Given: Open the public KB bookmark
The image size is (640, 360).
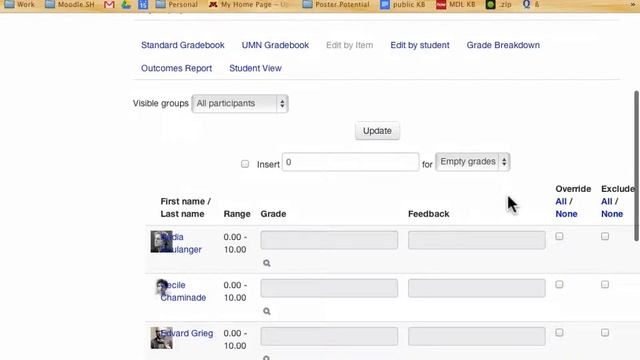Looking at the screenshot, I should tap(402, 4).
